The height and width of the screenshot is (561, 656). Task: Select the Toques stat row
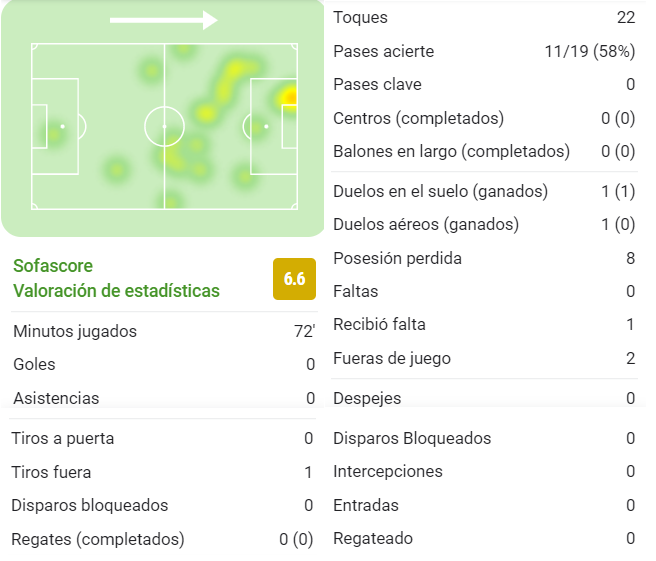pyautogui.click(x=484, y=18)
